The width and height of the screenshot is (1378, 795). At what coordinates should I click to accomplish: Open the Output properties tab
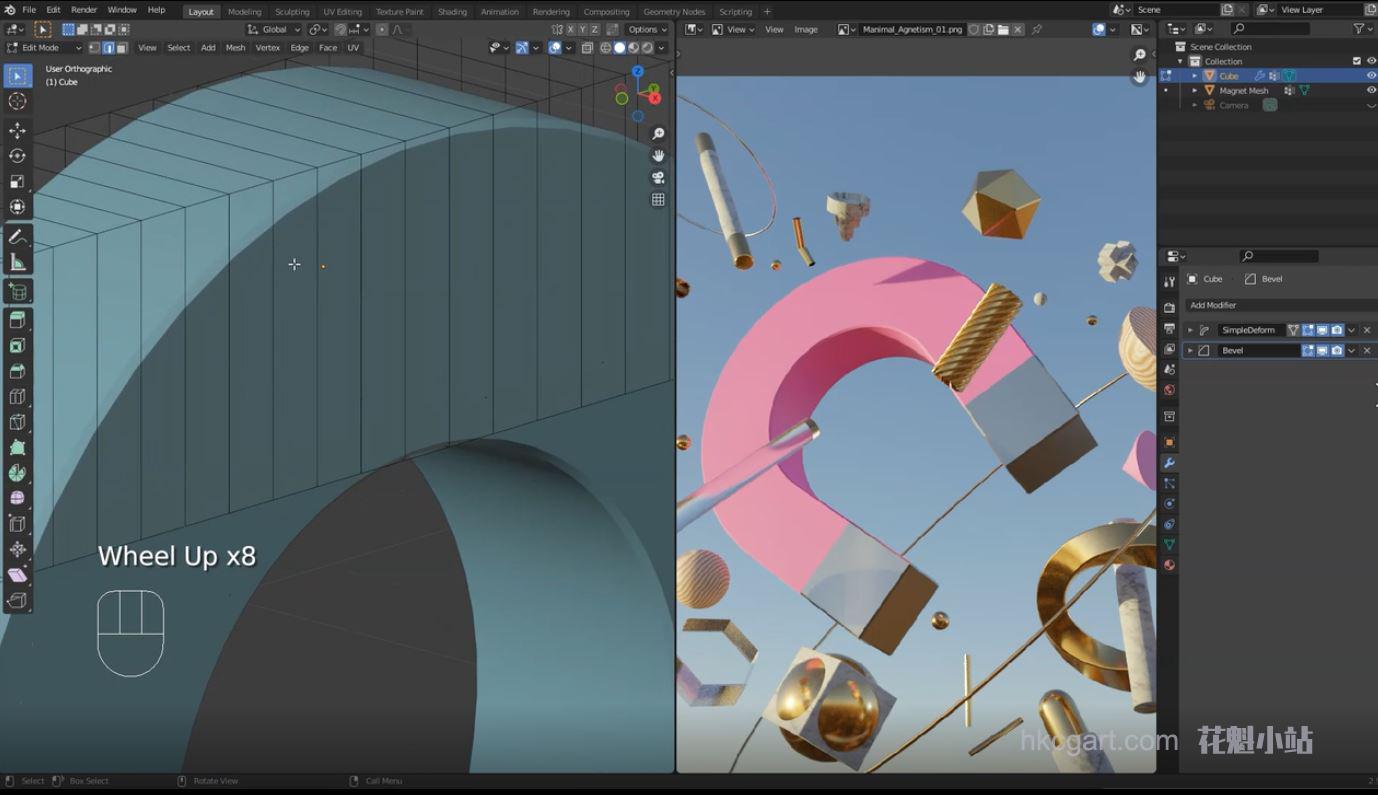coord(1168,329)
